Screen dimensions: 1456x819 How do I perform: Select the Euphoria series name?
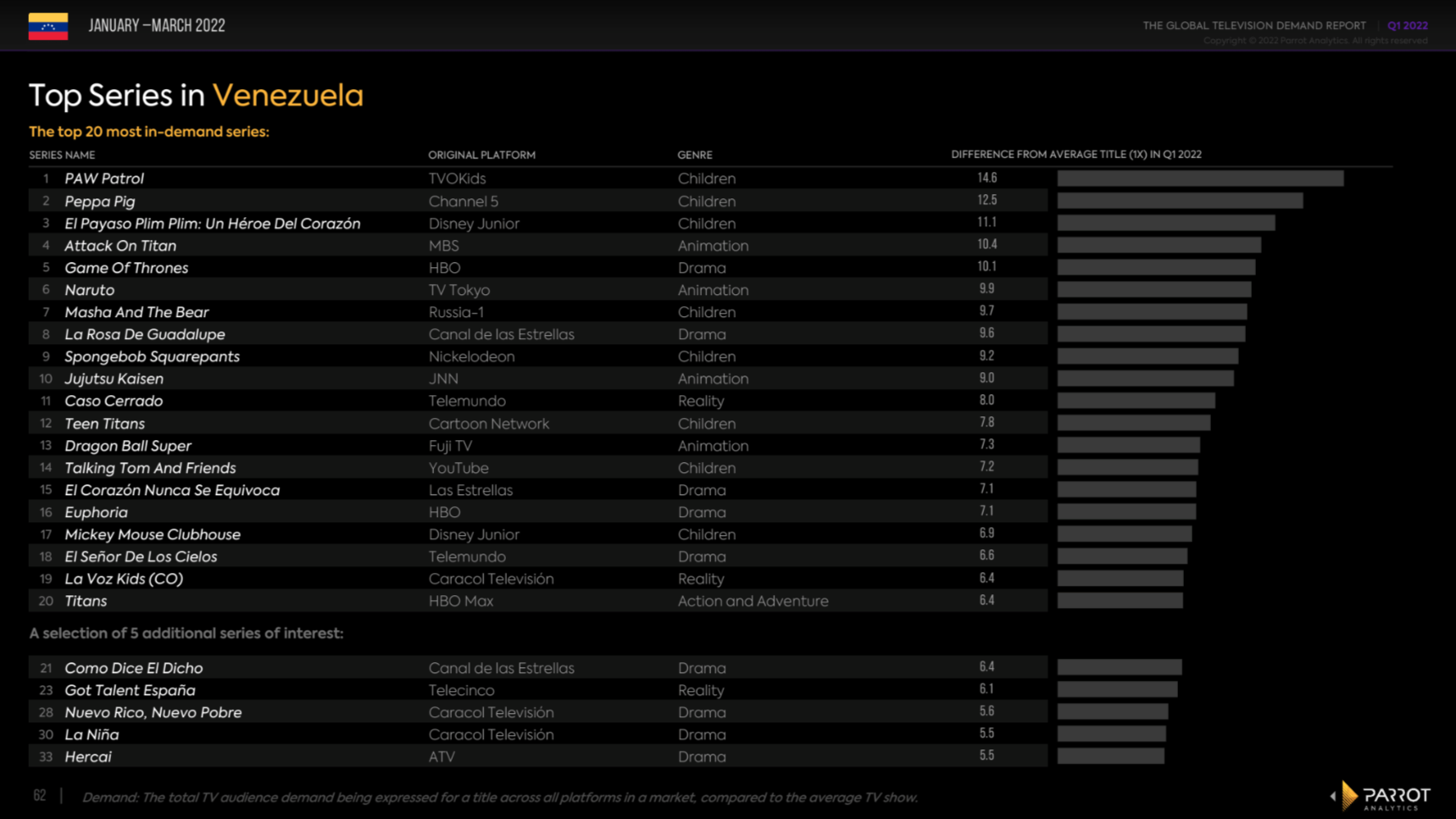point(96,512)
